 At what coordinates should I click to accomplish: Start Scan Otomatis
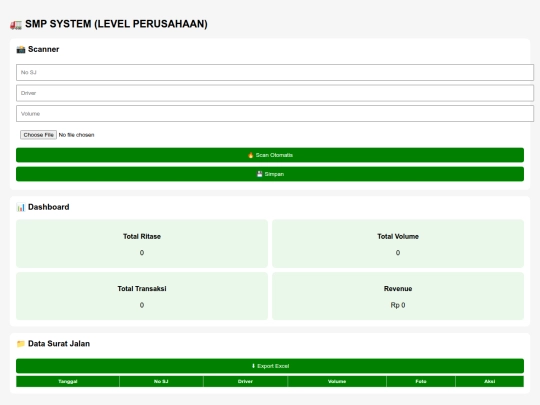coord(270,155)
